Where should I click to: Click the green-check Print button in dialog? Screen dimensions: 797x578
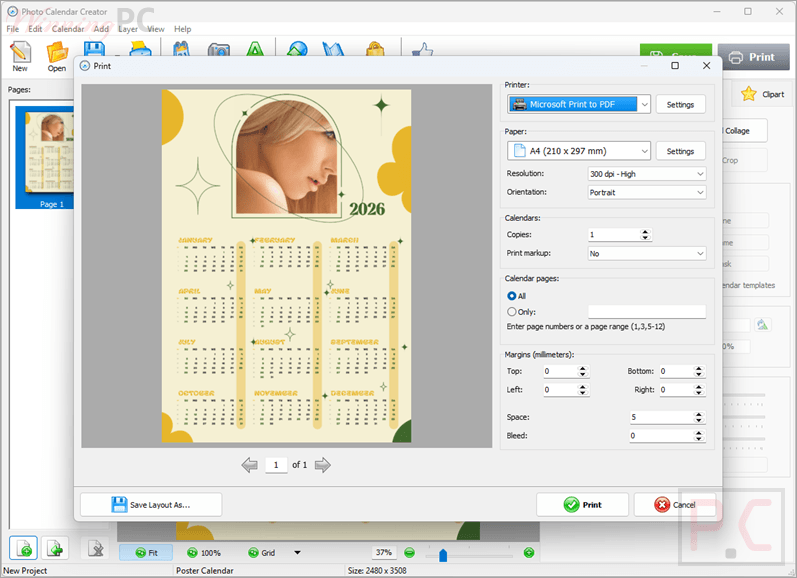coord(583,505)
